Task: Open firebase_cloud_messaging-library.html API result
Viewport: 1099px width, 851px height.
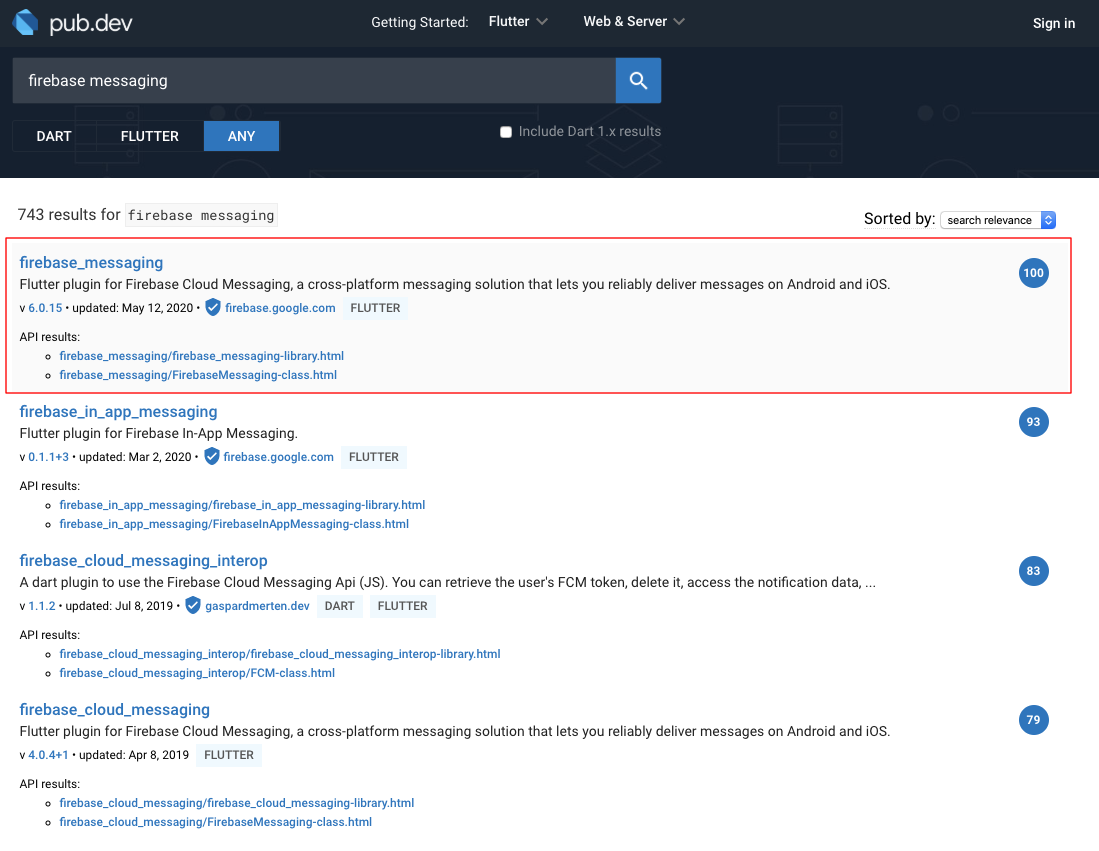Action: (x=237, y=803)
